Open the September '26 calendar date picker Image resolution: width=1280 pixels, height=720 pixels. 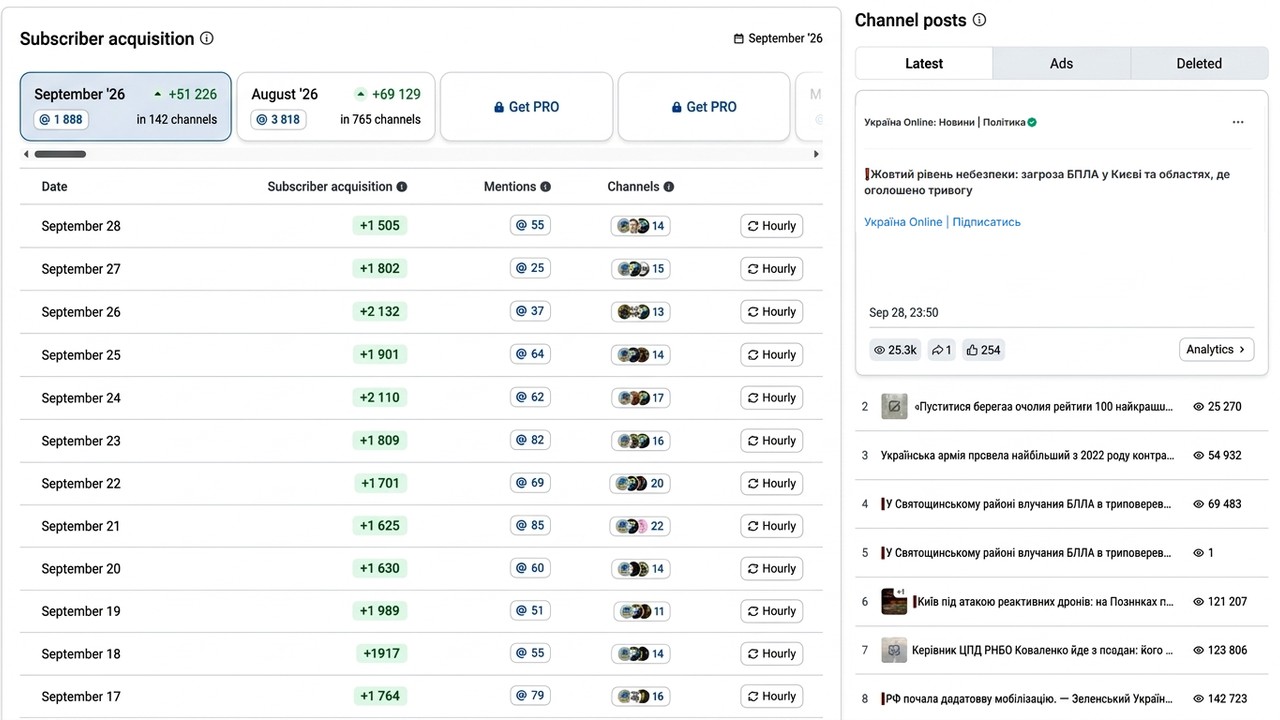[778, 39]
